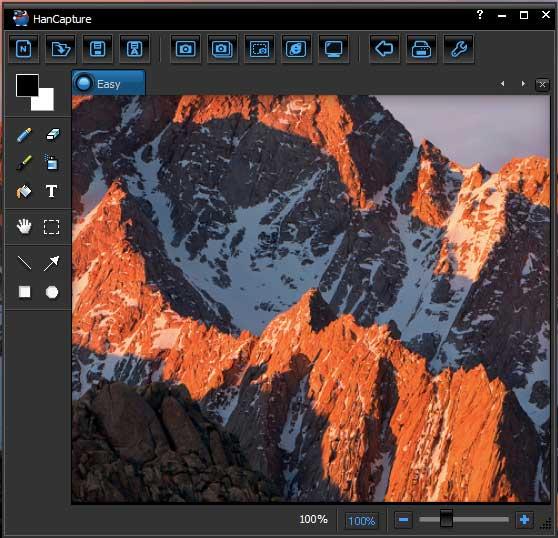Click the zoom slider handle
Image resolution: width=558 pixels, height=538 pixels.
(x=446, y=518)
